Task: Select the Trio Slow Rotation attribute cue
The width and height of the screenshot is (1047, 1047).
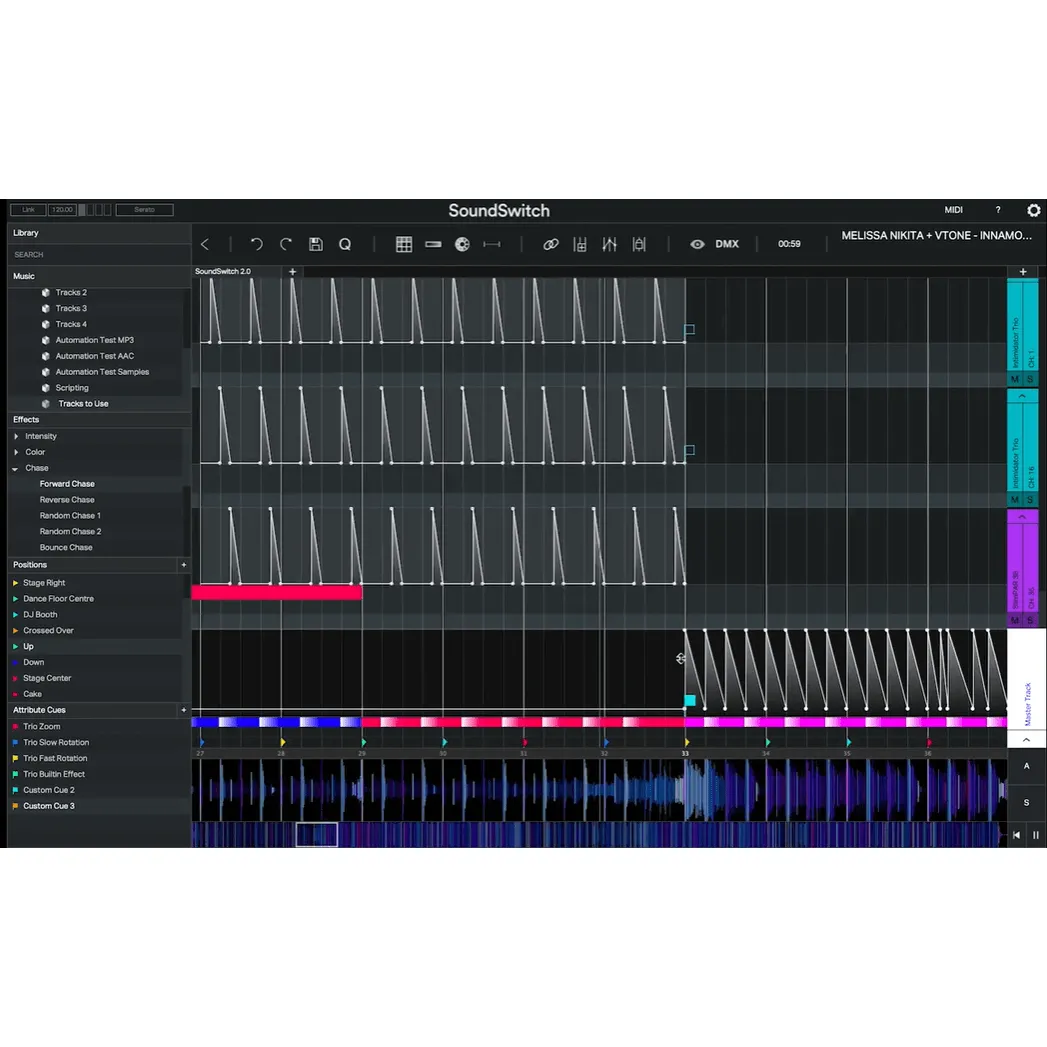Action: pyautogui.click(x=56, y=743)
